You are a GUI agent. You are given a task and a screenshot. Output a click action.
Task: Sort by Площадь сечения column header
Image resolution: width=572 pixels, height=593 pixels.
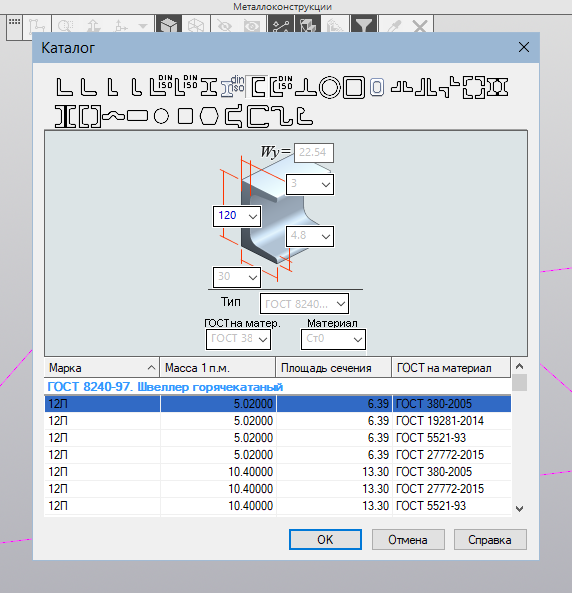click(x=333, y=367)
